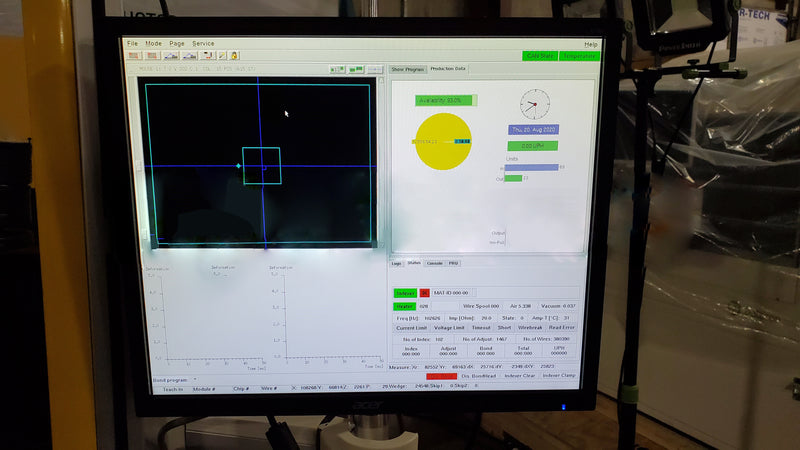Viewport: 800px width, 450px height.
Task: Open the Help menu
Action: pyautogui.click(x=590, y=44)
